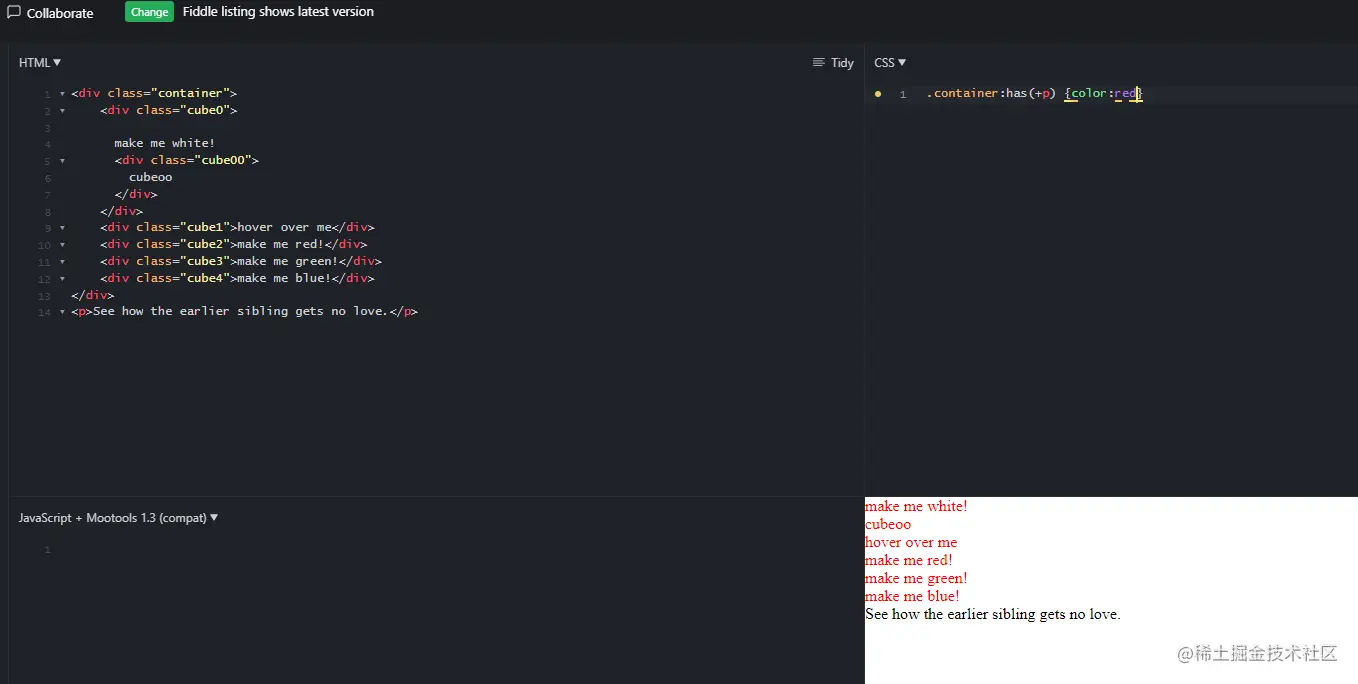
Task: Toggle the fold arrow beside the cube1 line
Action: (62, 228)
